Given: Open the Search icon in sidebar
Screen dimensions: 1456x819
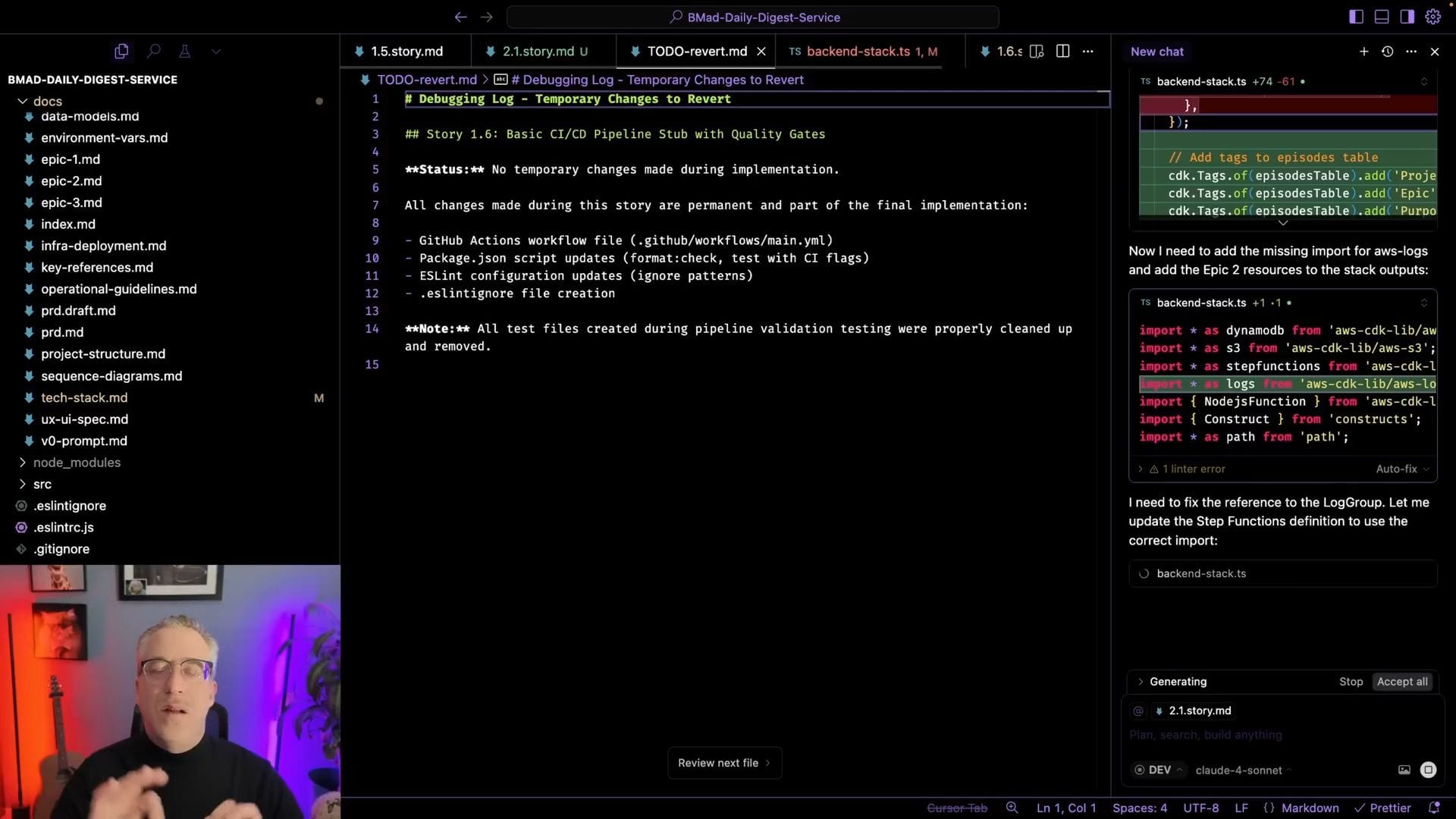Looking at the screenshot, I should [154, 52].
